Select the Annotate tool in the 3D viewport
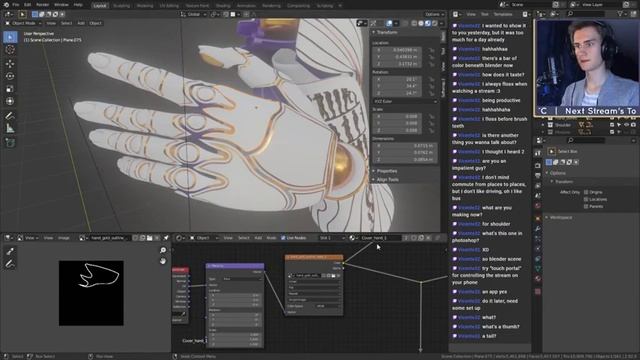This screenshot has width=640, height=360. (x=10, y=116)
